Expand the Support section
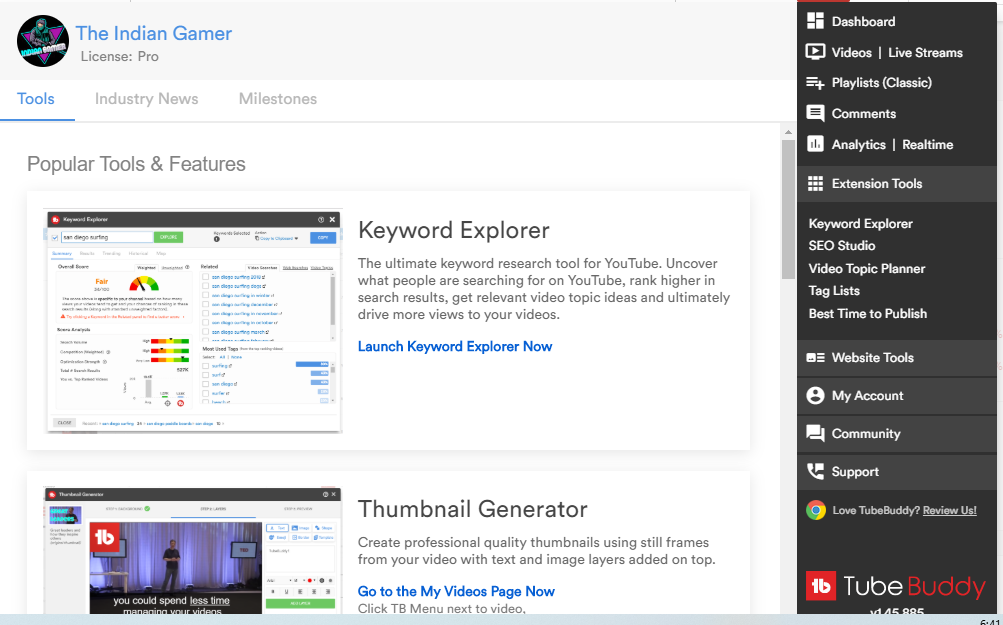Image resolution: width=1003 pixels, height=625 pixels. click(x=896, y=471)
